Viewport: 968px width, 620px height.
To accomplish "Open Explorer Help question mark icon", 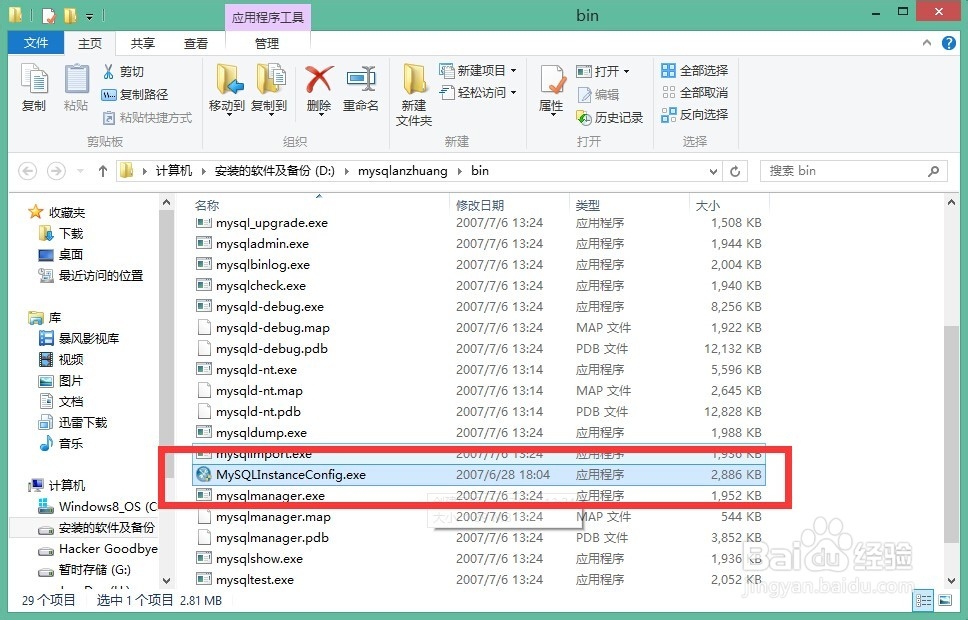I will 949,43.
